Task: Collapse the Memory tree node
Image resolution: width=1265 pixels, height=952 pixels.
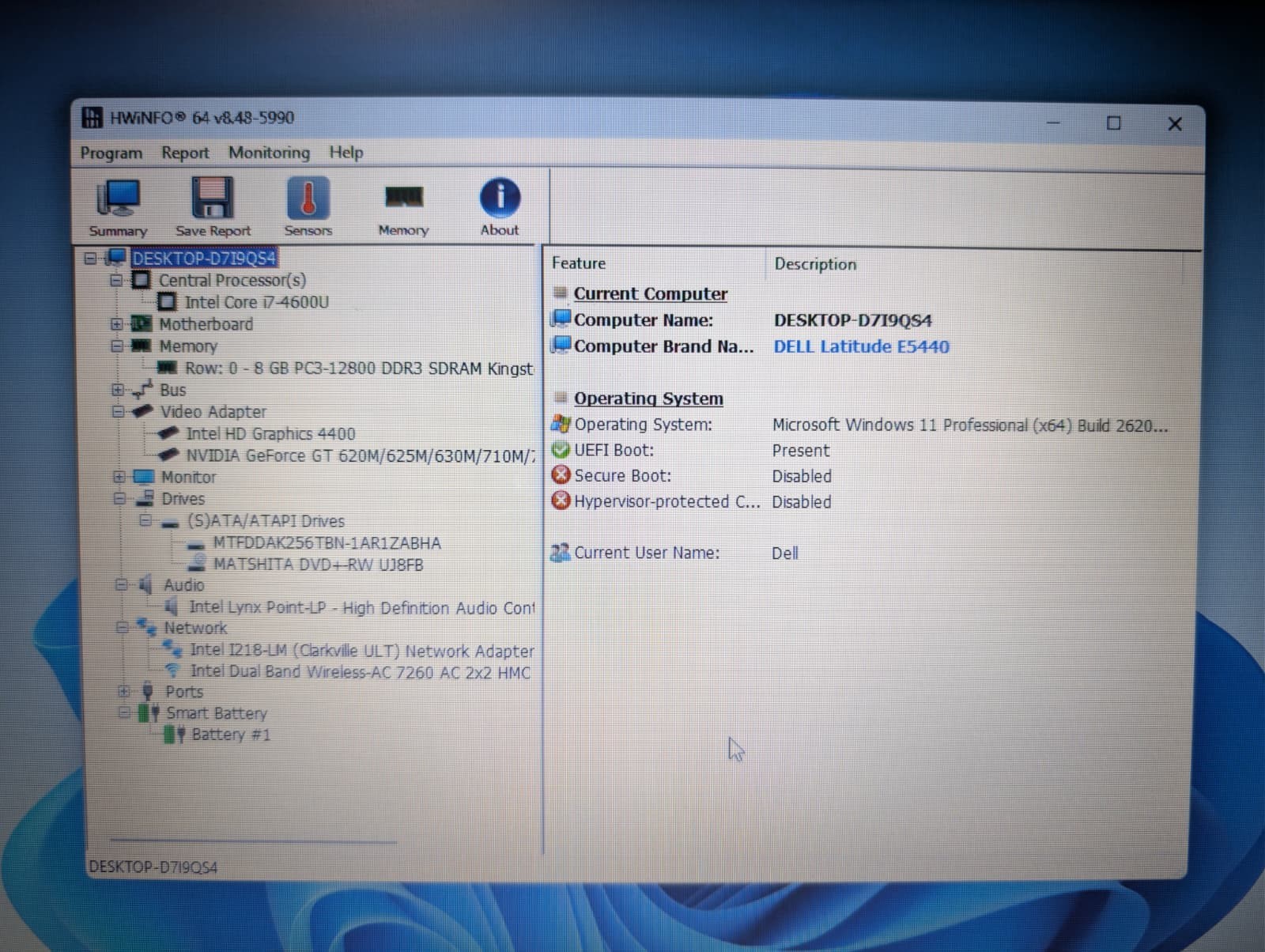Action: (117, 346)
